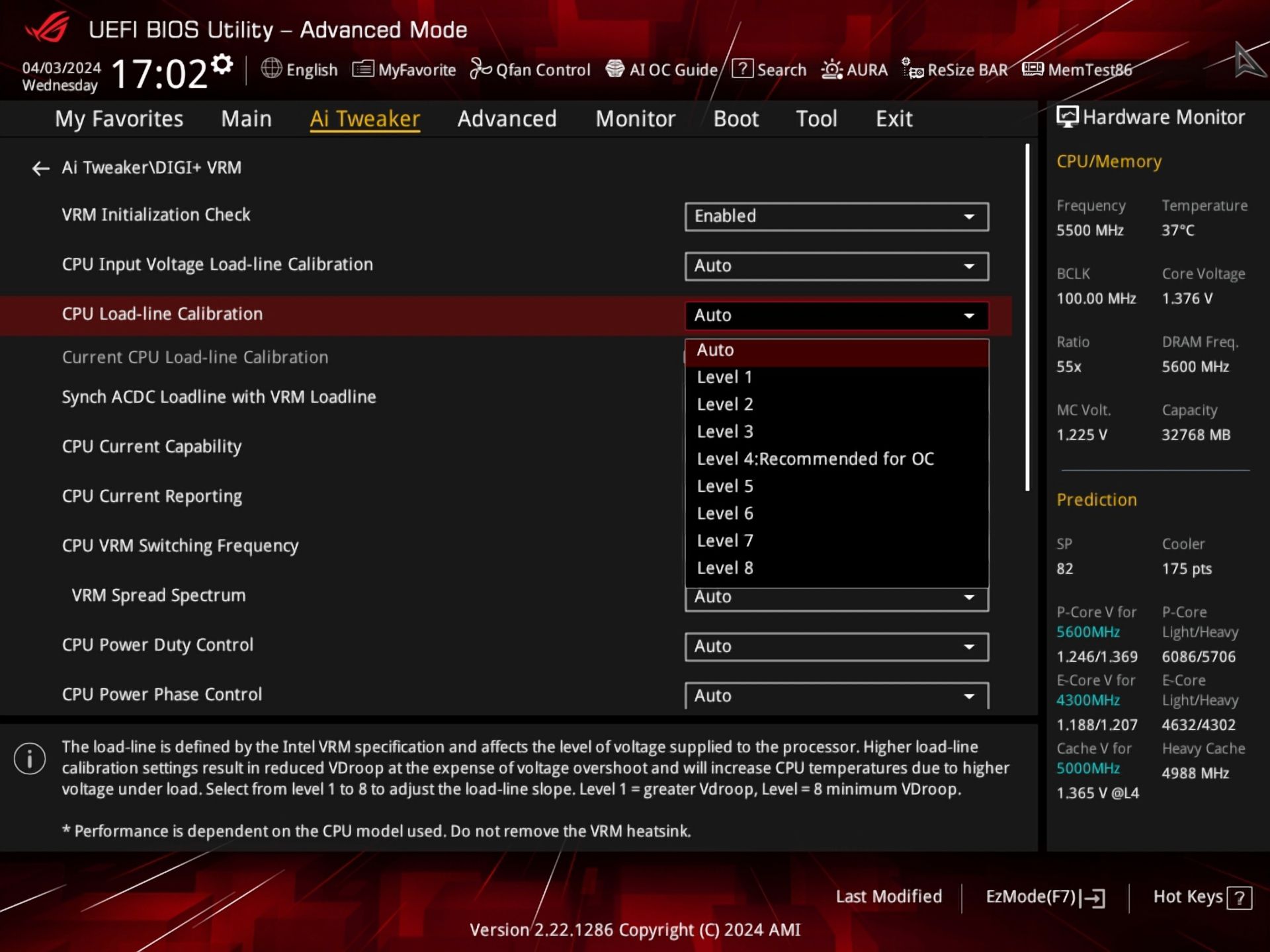
Task: Open CPU Power Duty Control dropdown
Action: pyautogui.click(x=837, y=647)
